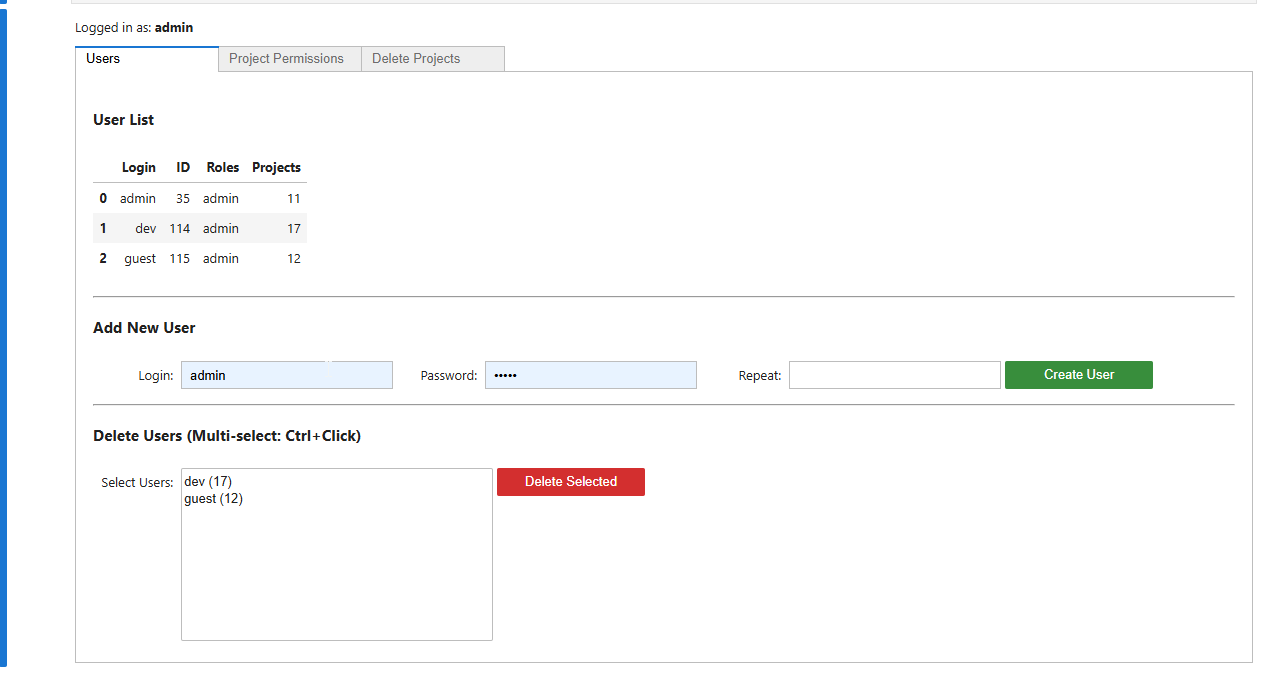The width and height of the screenshot is (1264, 676).
Task: Click the projects count 12 for guest
Action: (x=294, y=259)
